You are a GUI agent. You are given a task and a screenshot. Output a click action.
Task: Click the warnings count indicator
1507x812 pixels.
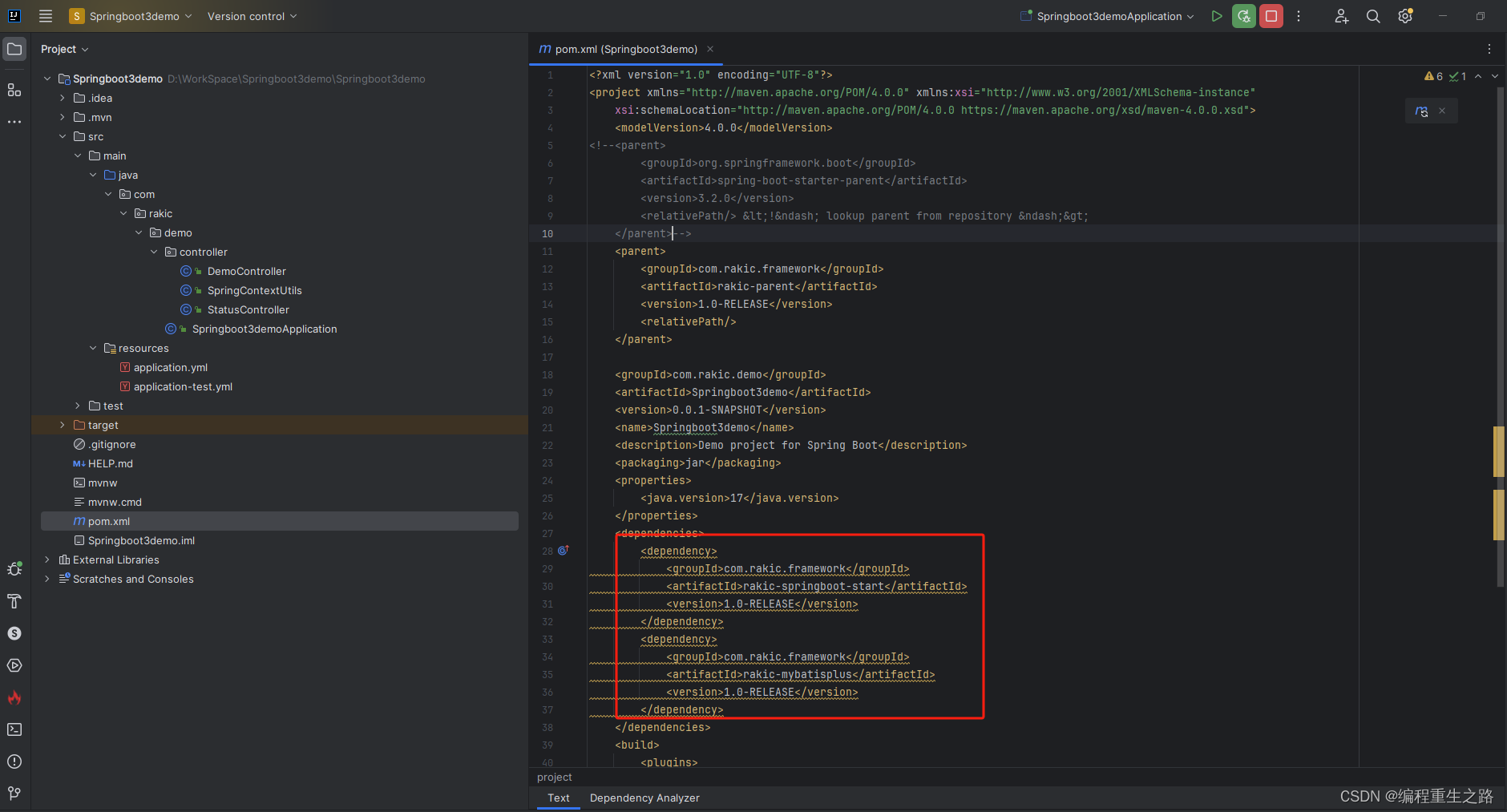pos(1433,76)
